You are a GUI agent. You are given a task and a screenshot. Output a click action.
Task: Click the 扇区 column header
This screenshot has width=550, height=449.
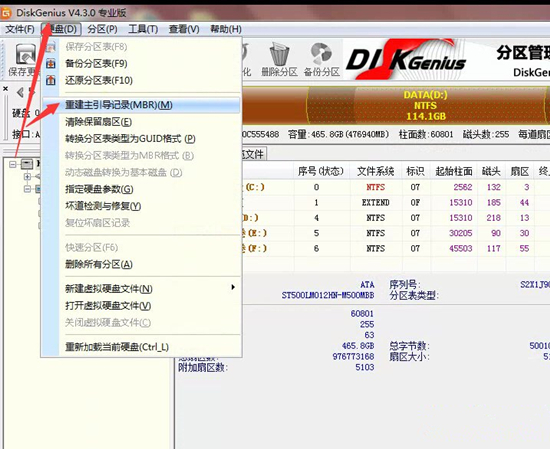pyautogui.click(x=519, y=171)
